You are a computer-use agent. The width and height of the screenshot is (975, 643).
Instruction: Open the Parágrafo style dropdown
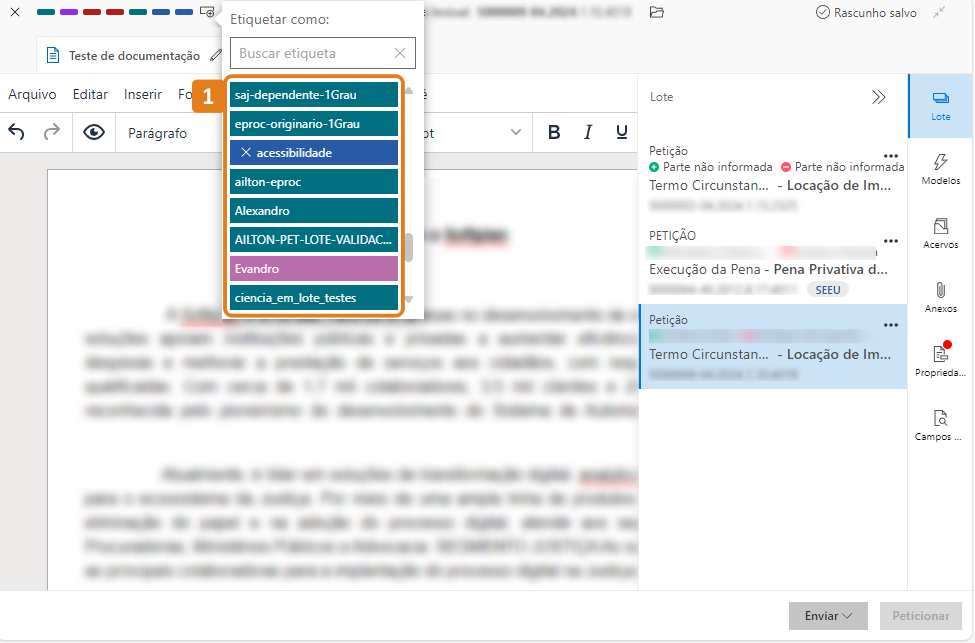click(x=158, y=133)
